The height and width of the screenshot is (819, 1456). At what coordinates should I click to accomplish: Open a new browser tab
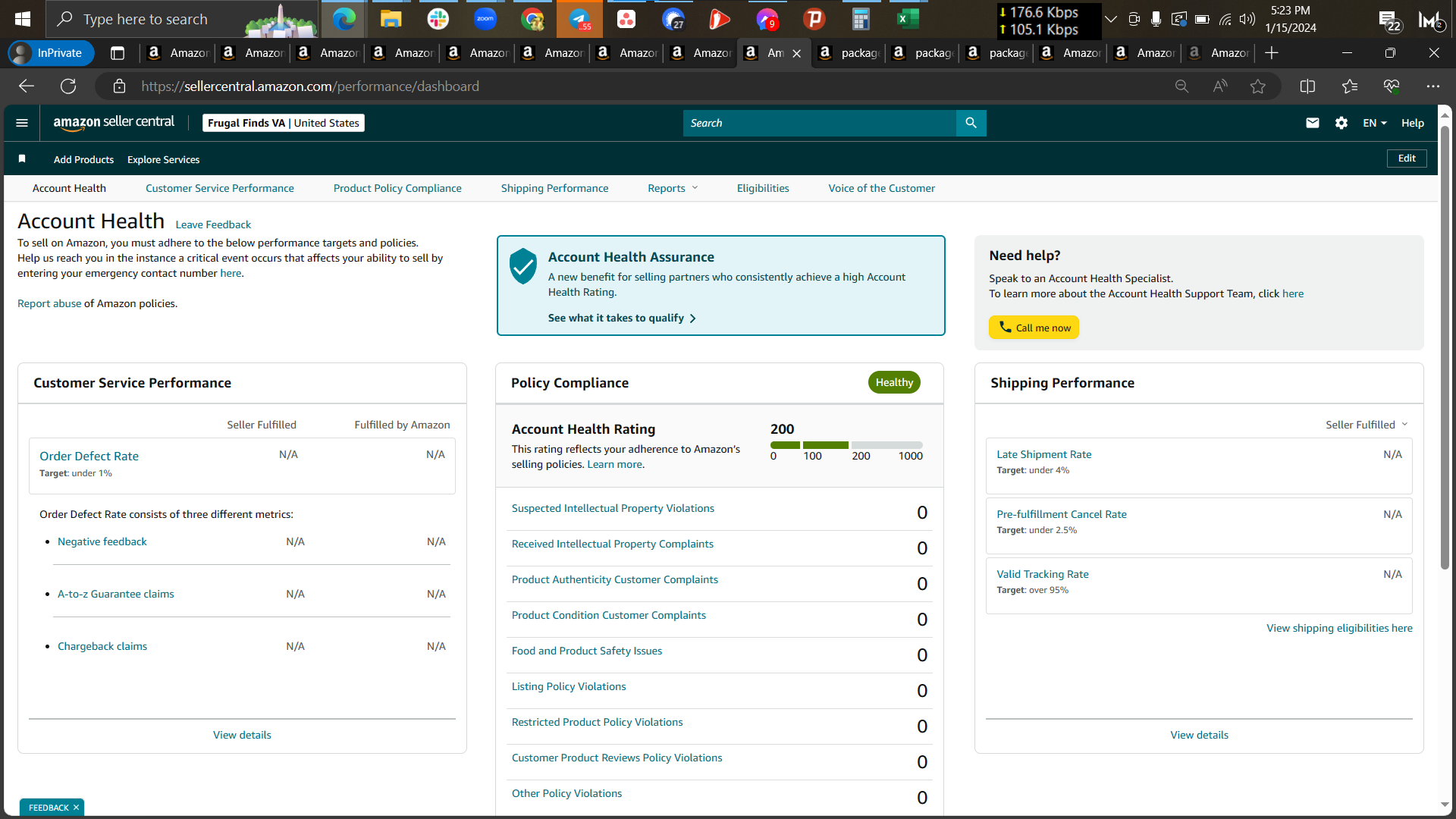click(1272, 53)
